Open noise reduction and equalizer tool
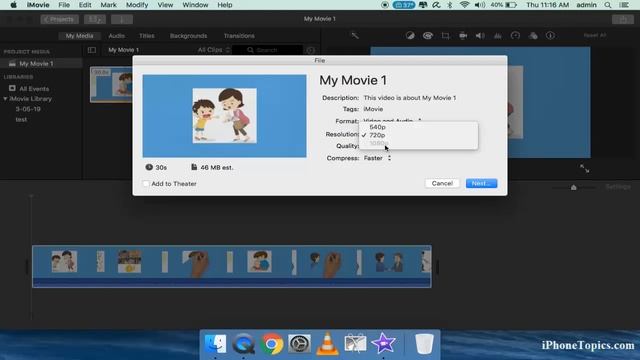Image resolution: width=640 pixels, height=360 pixels. click(x=498, y=36)
